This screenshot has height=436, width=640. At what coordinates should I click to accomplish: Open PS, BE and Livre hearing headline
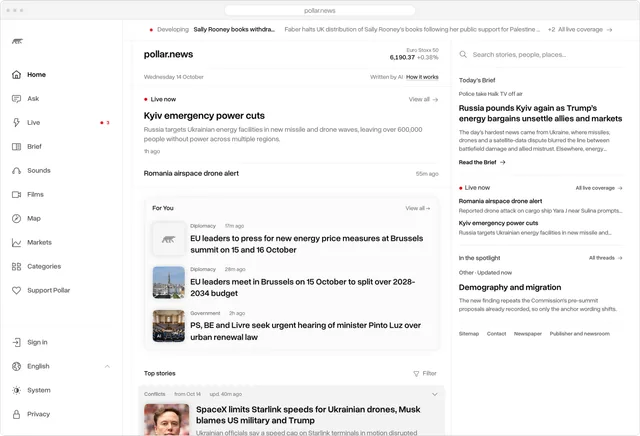pyautogui.click(x=305, y=331)
